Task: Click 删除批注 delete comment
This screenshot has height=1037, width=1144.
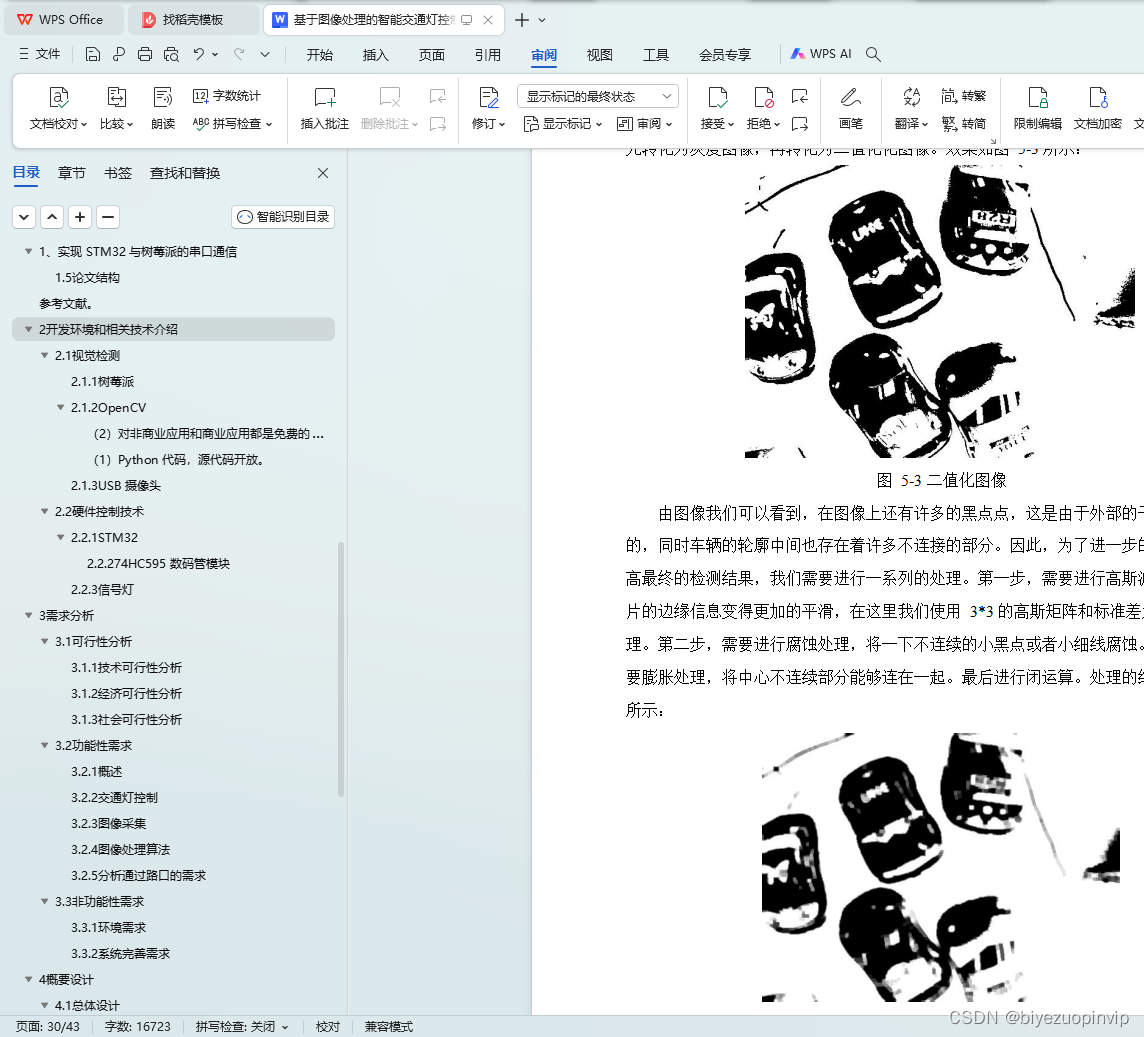Action: pos(390,108)
